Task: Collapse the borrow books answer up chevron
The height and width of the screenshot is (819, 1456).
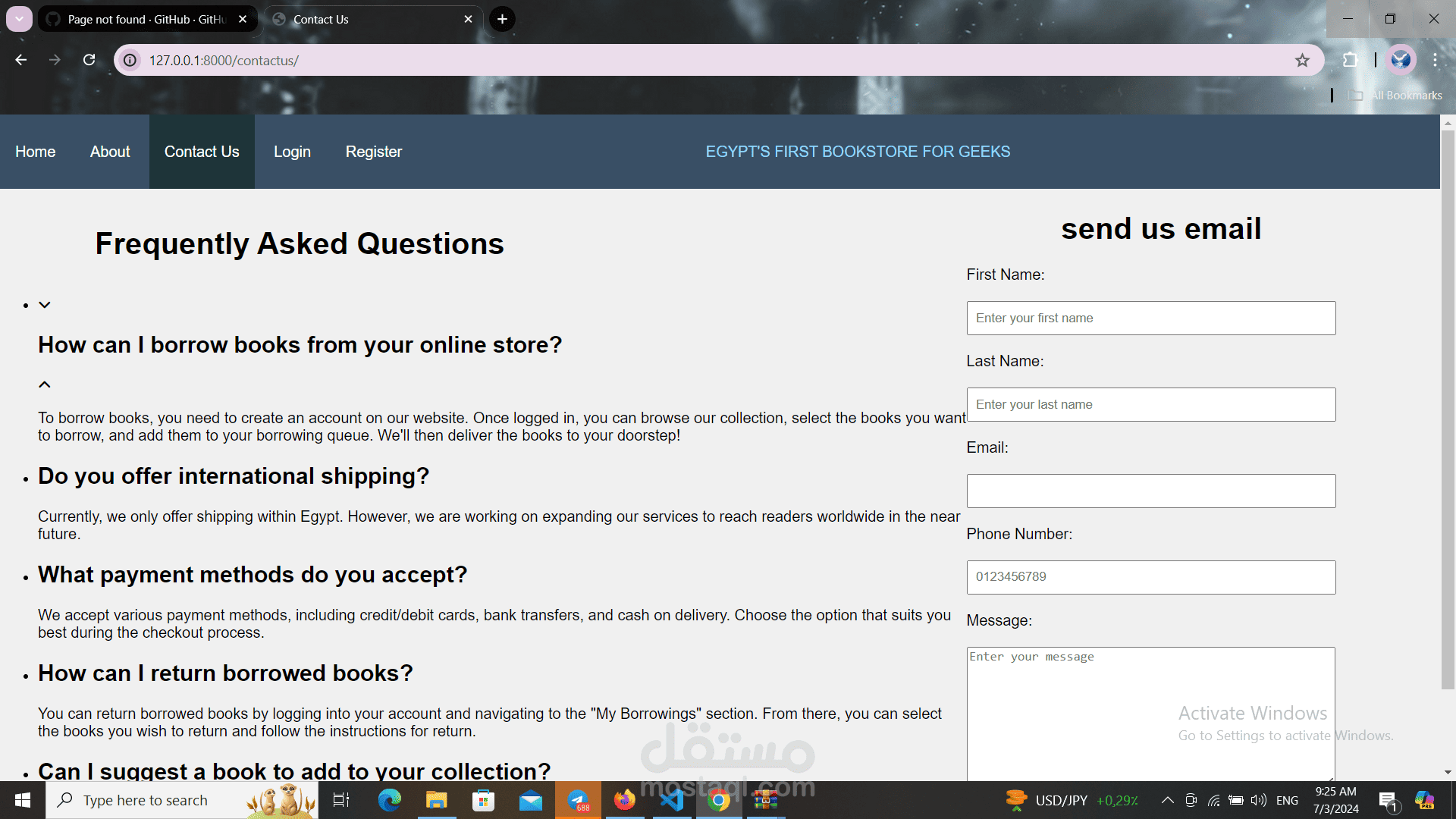Action: click(45, 384)
